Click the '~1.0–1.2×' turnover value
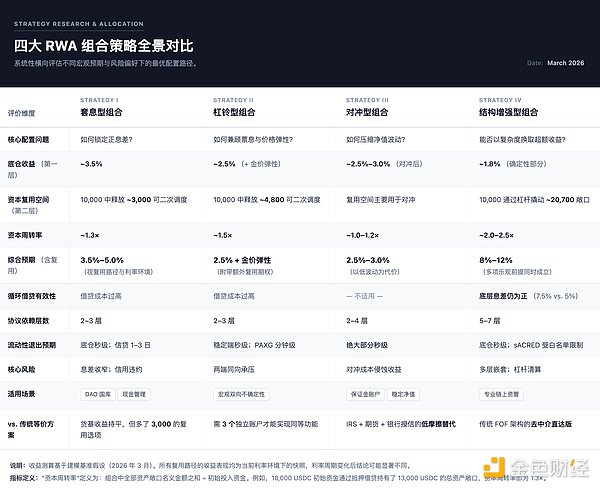Screen dimensions: 600x489 click(362, 235)
